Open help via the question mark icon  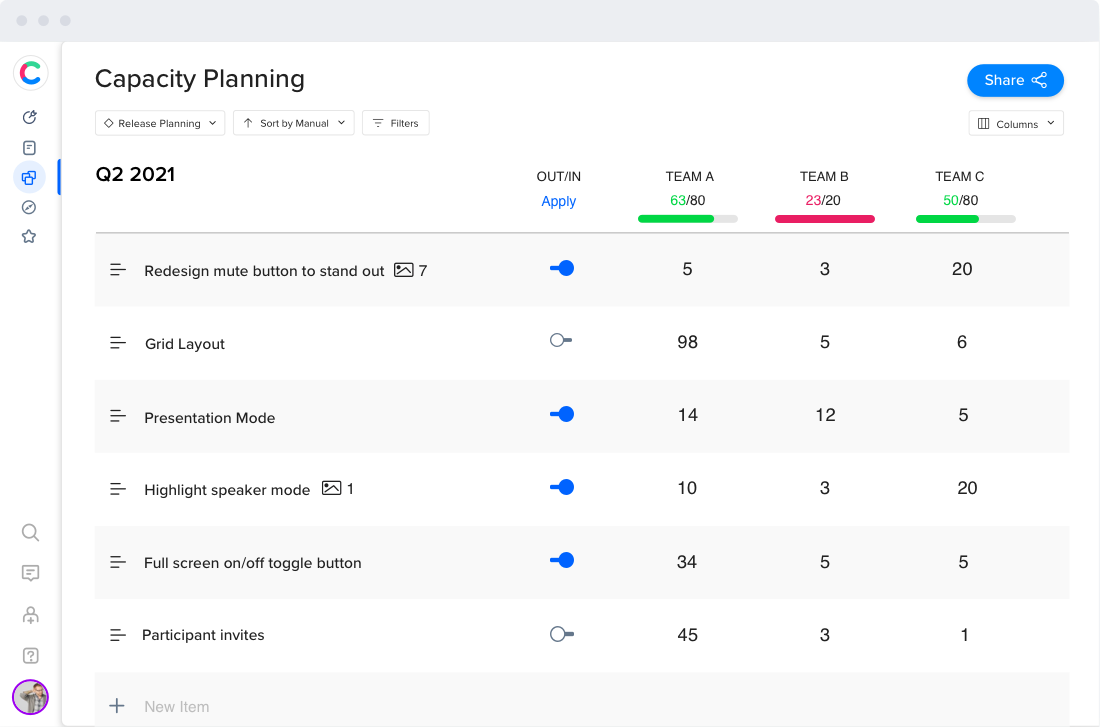click(x=30, y=655)
